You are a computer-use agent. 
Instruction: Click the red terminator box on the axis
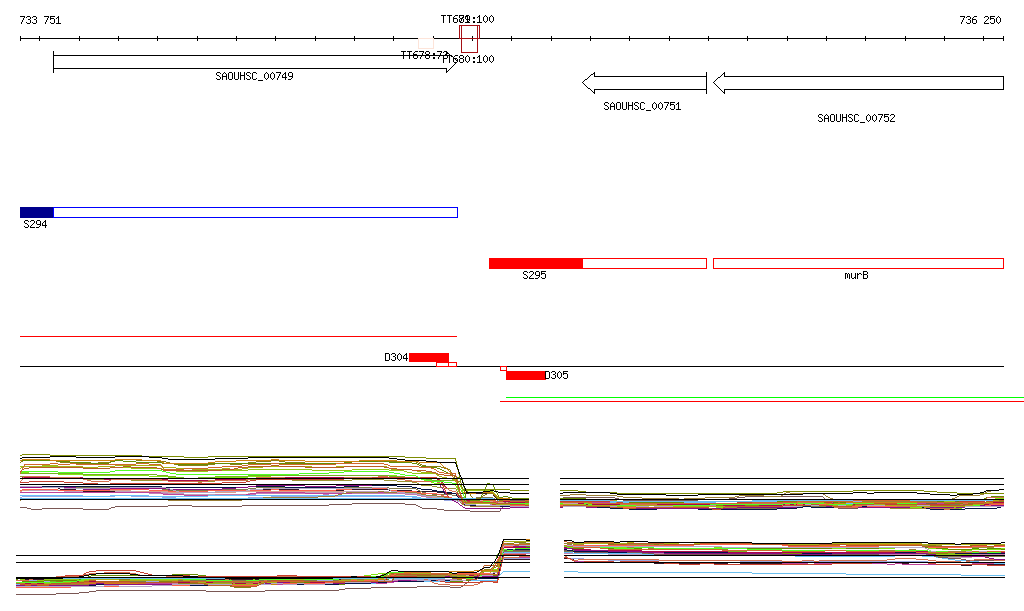[470, 39]
